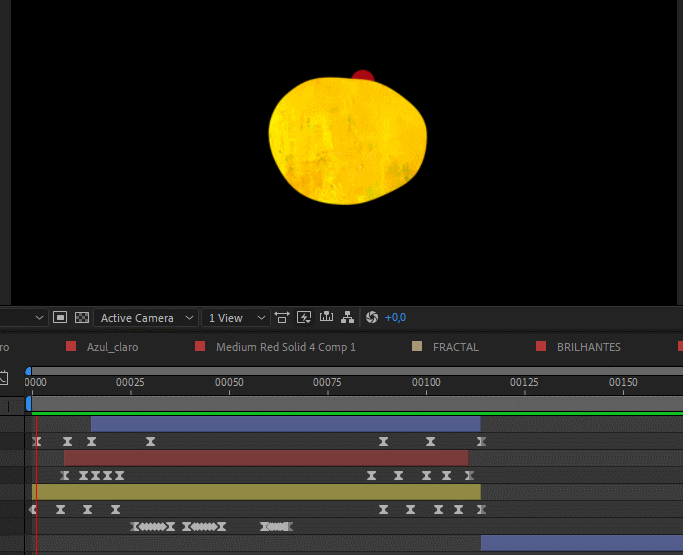
Task: Click the 00025 mark on time ruler
Action: click(130, 382)
